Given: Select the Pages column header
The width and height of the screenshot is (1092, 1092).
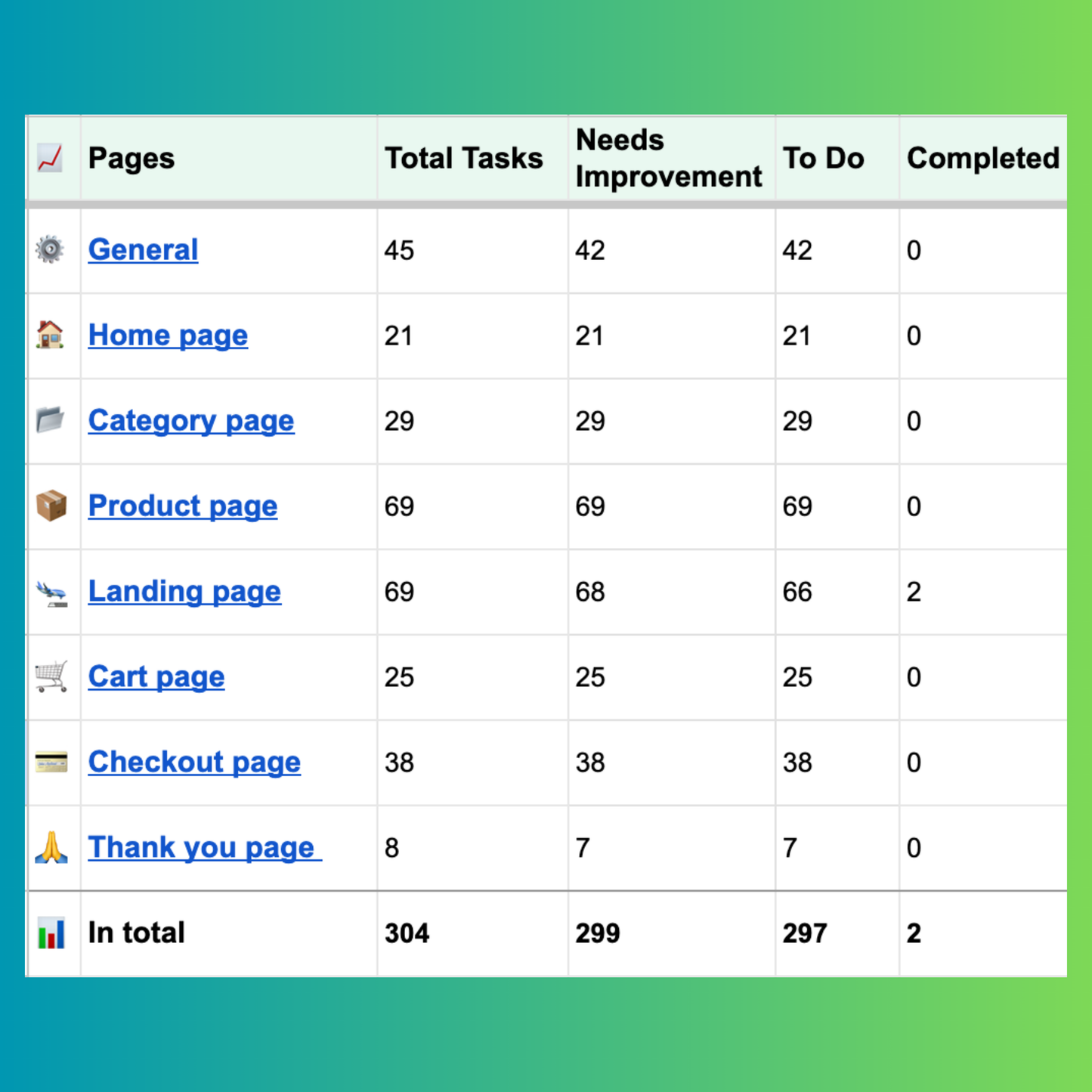Looking at the screenshot, I should click(x=131, y=157).
